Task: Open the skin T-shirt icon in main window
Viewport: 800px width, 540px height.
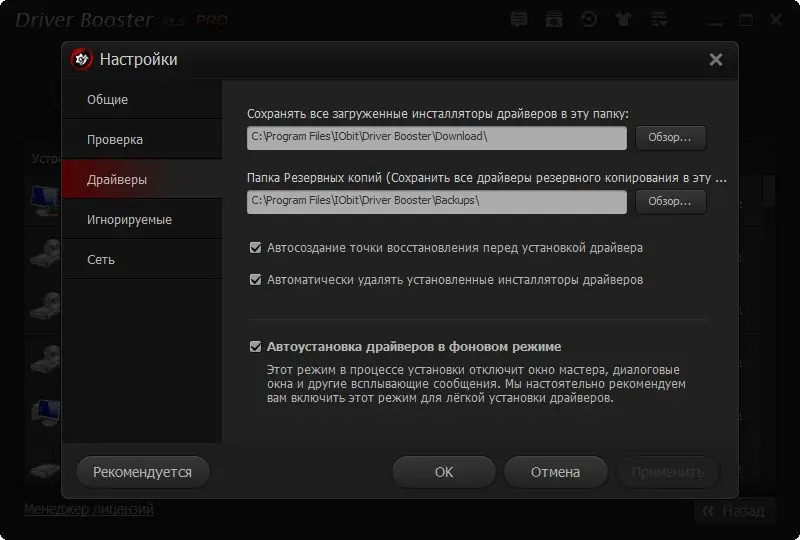Action: 623,20
